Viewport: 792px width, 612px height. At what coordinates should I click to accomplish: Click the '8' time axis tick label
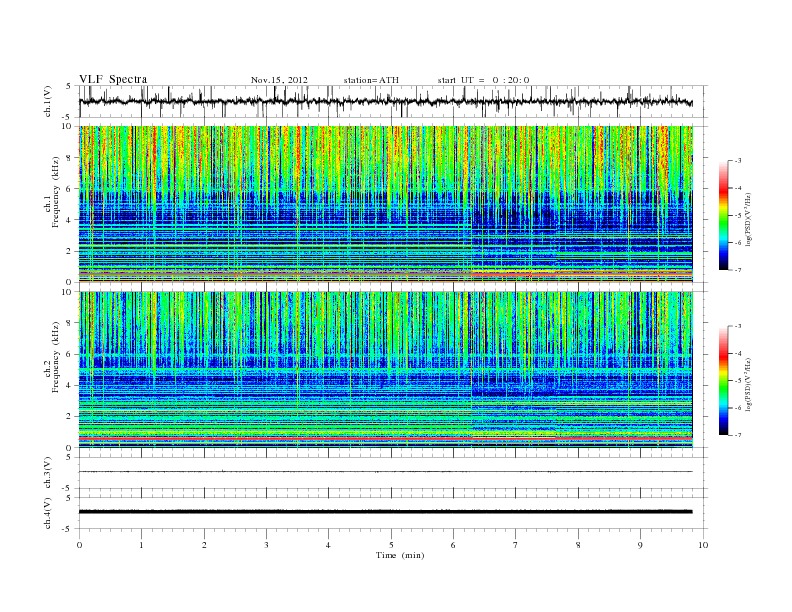(x=578, y=545)
